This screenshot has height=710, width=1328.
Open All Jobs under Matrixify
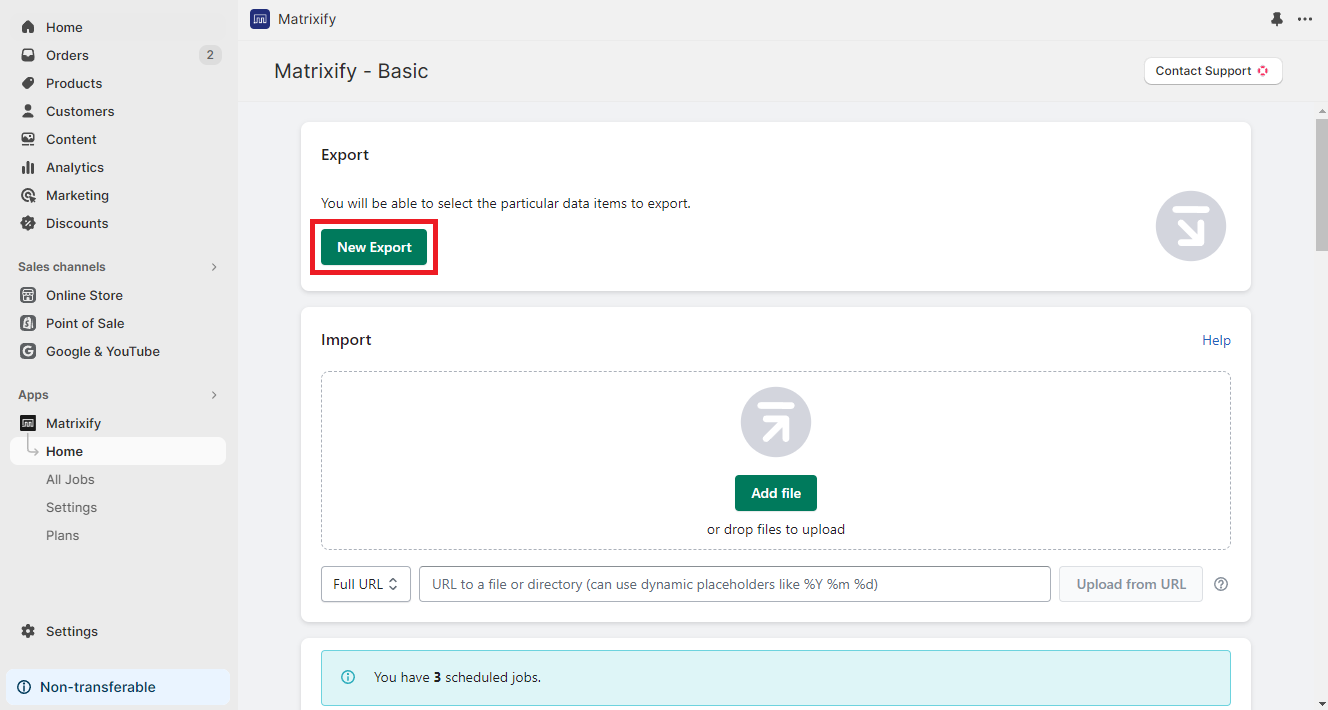[70, 479]
